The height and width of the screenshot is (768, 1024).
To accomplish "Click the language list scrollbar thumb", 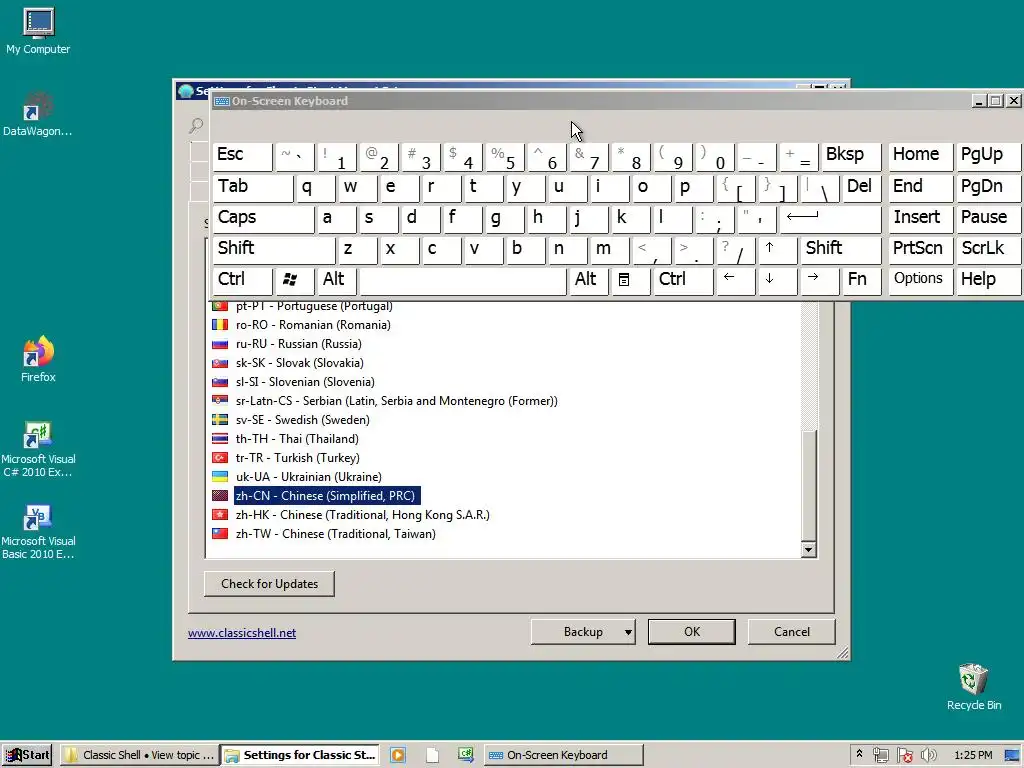I will click(x=808, y=485).
